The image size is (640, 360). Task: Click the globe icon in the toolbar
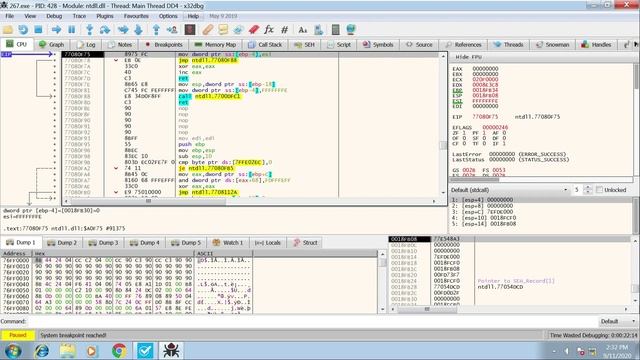(351, 29)
